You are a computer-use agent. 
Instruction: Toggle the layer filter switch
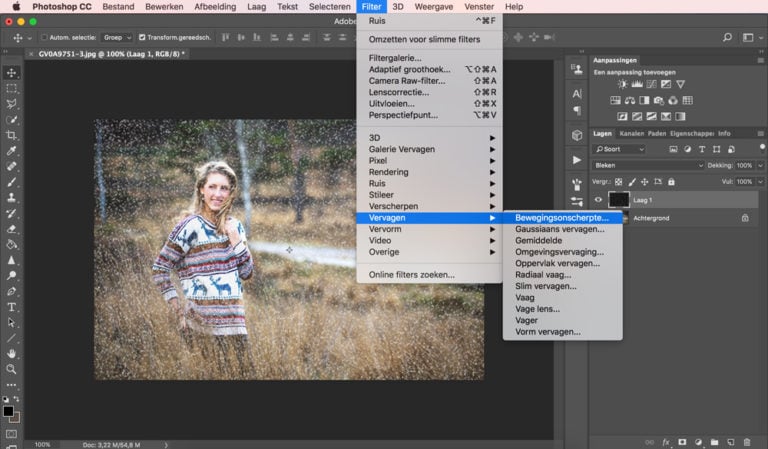coord(762,147)
